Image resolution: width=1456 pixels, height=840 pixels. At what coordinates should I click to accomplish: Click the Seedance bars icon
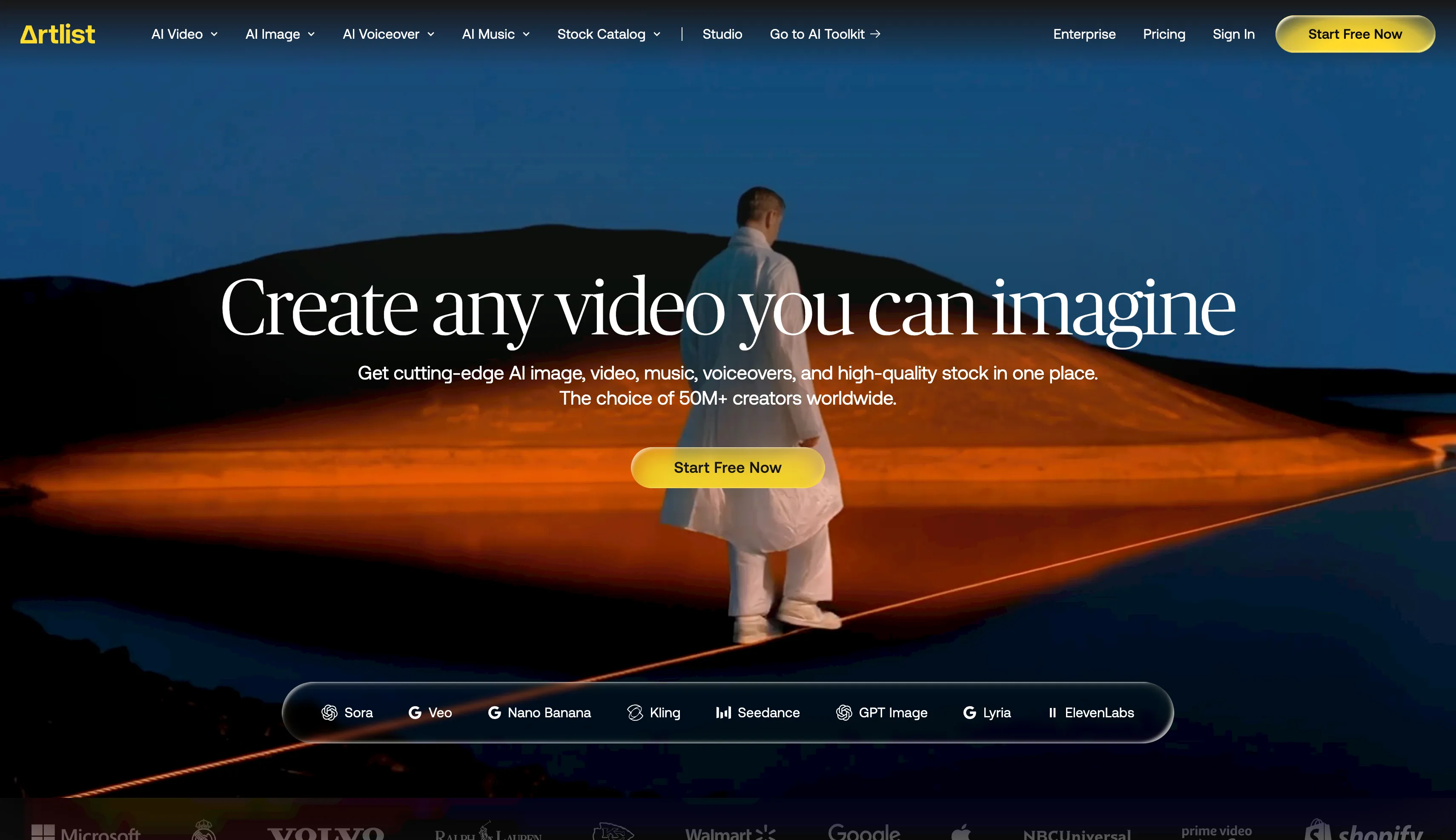tap(723, 713)
